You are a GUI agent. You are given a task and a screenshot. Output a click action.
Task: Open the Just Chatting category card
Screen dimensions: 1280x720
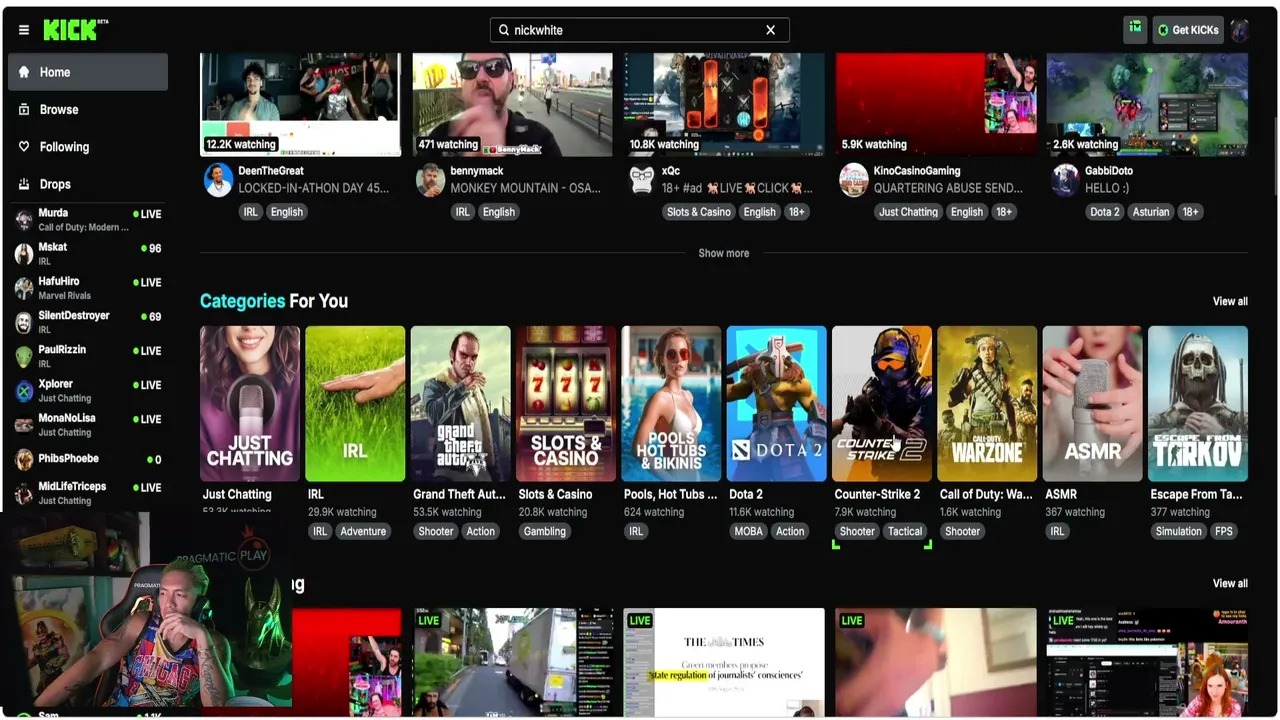[x=250, y=403]
